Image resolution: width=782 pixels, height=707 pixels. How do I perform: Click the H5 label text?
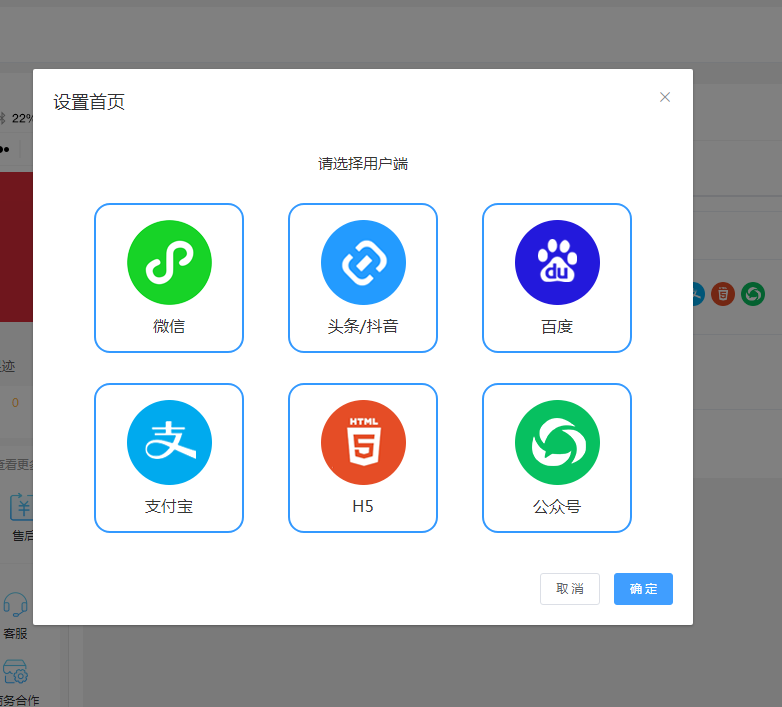tap(363, 507)
